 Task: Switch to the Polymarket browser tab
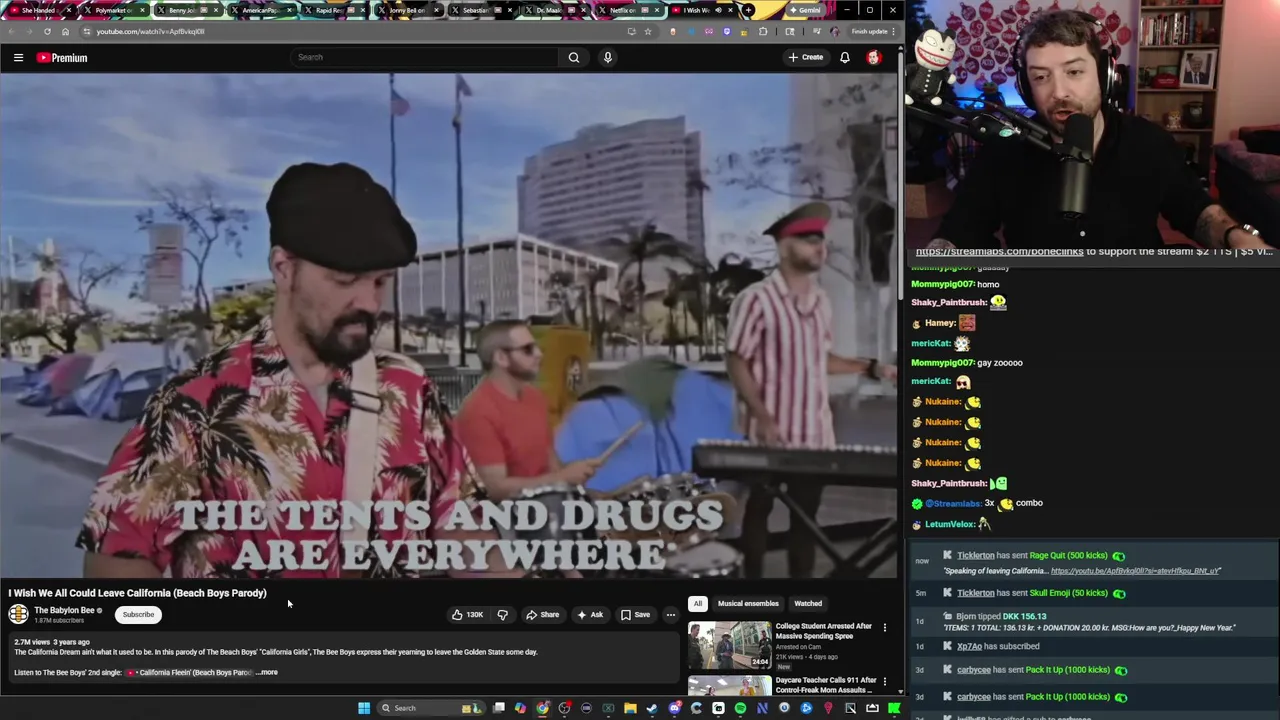tap(113, 10)
